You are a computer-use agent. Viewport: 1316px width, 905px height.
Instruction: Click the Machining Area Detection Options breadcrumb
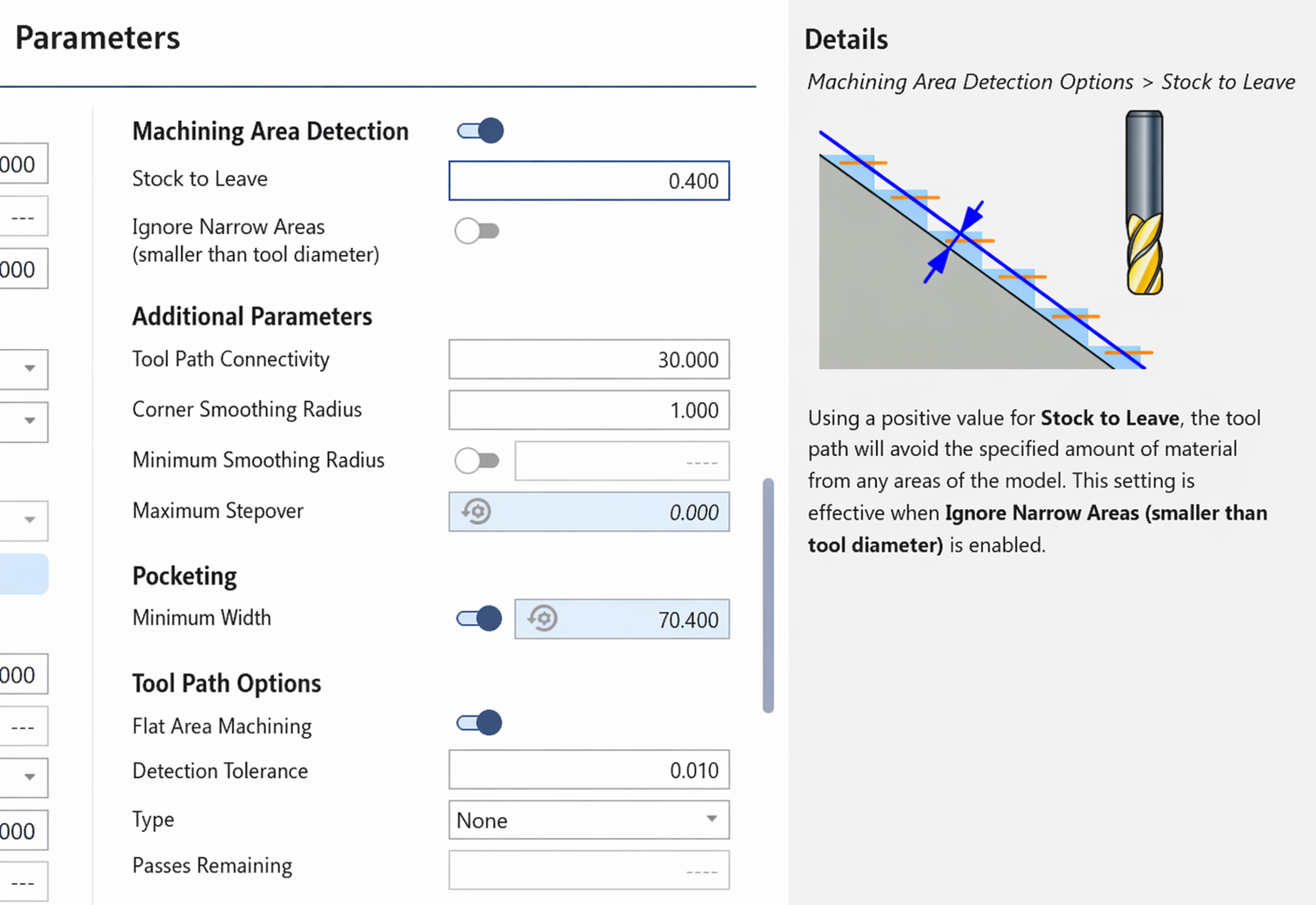970,82
